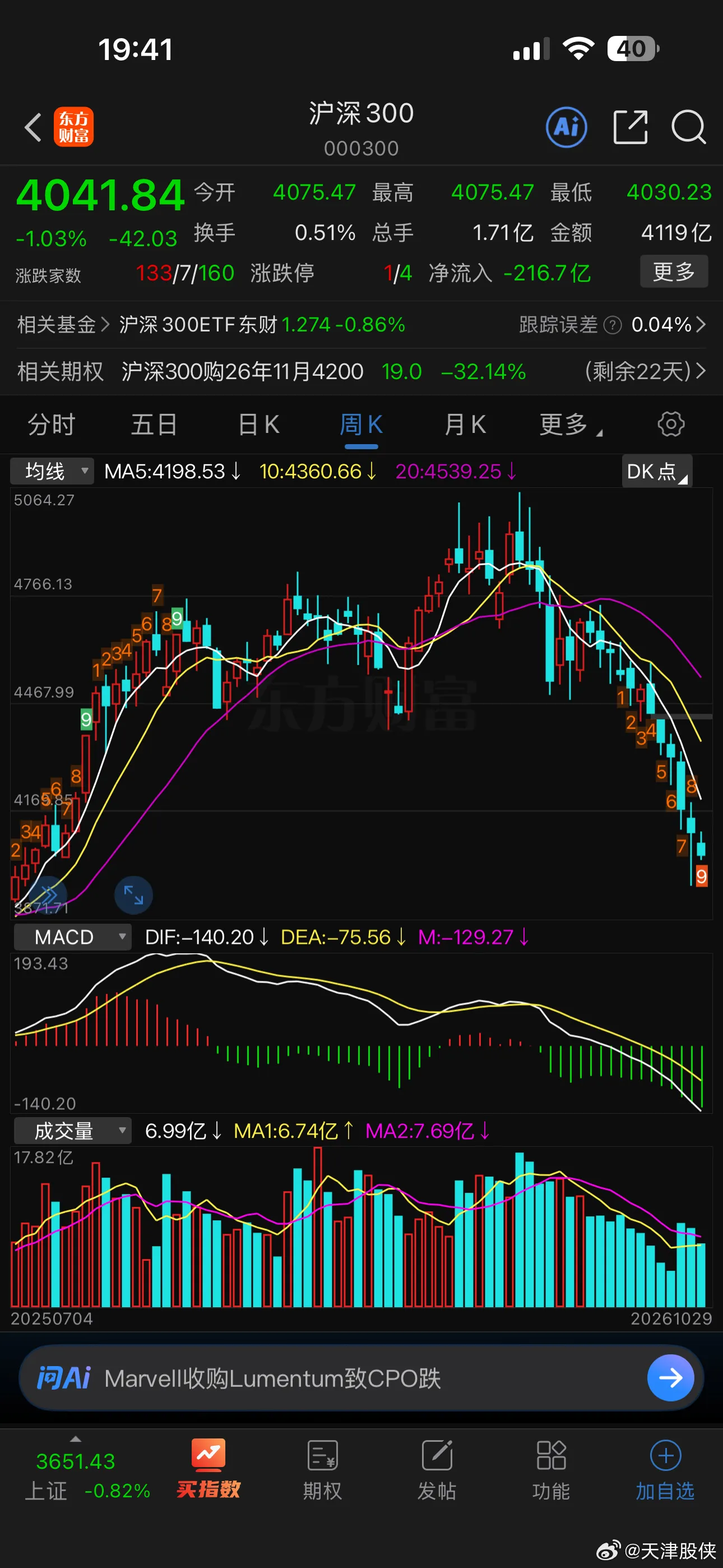Open the 均线 indicator dropdown
The image size is (723, 1568).
(x=52, y=471)
